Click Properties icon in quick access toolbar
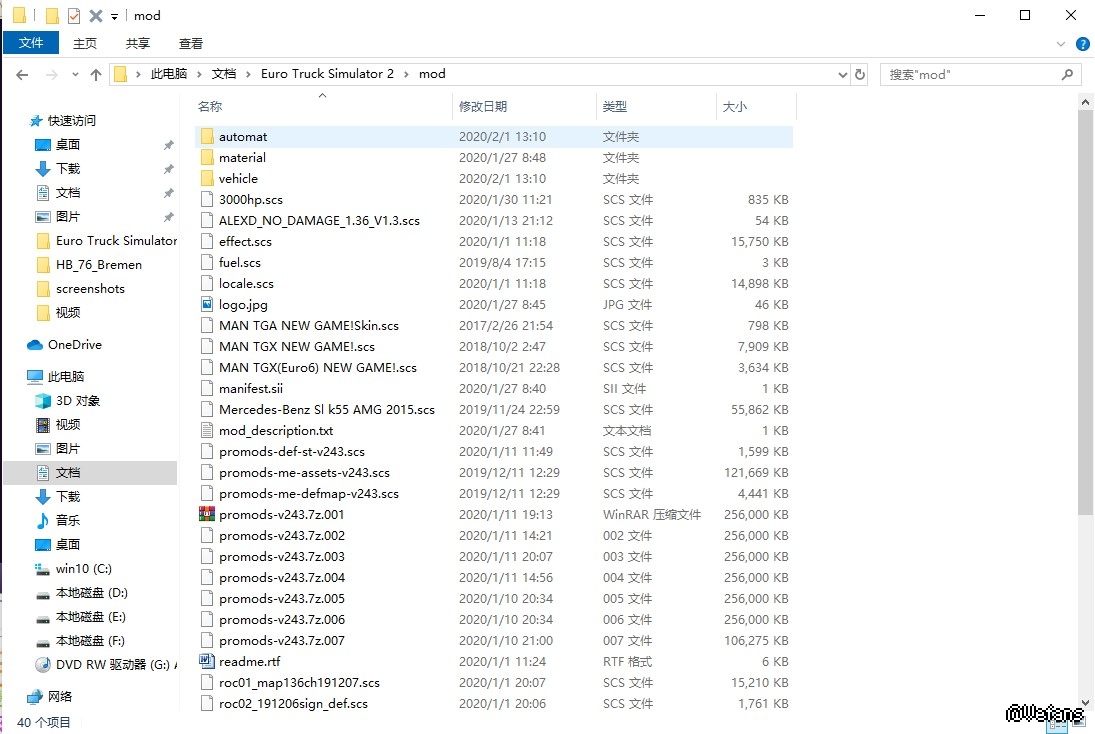This screenshot has width=1095, height=734. point(74,16)
